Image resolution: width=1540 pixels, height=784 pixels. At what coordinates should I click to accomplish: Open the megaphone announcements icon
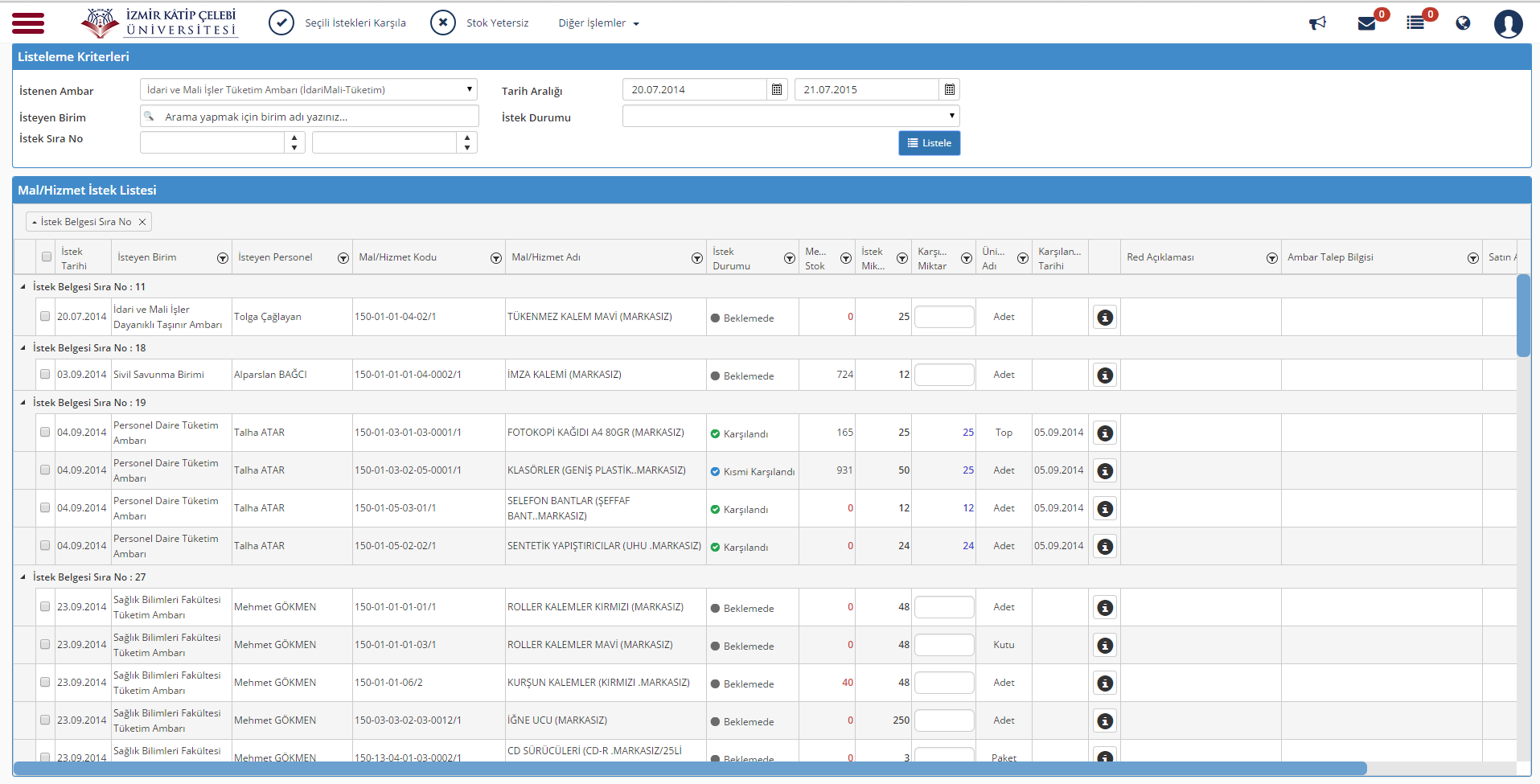click(x=1317, y=23)
